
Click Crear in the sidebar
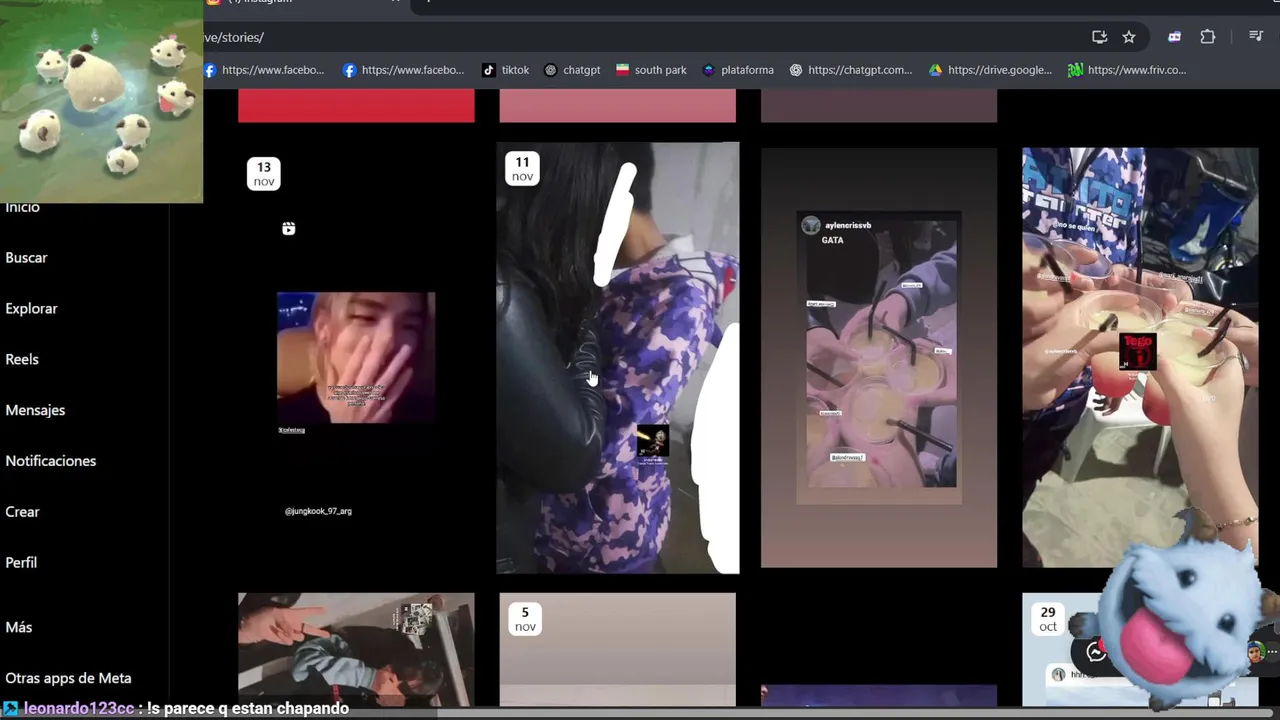(x=22, y=512)
